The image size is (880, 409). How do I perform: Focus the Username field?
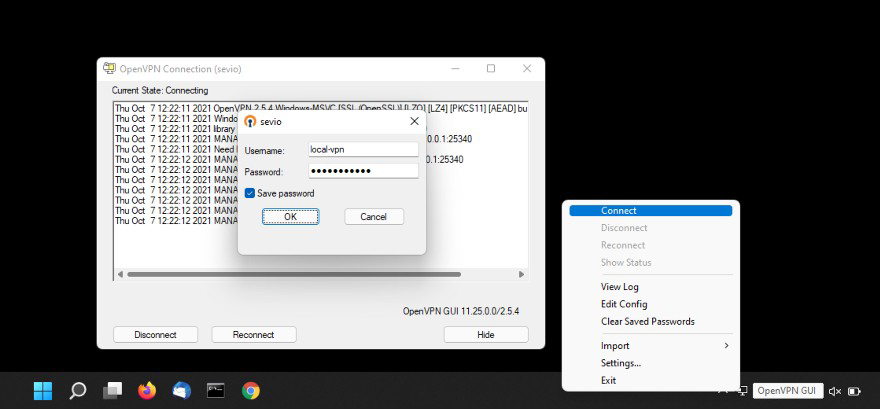coord(364,150)
